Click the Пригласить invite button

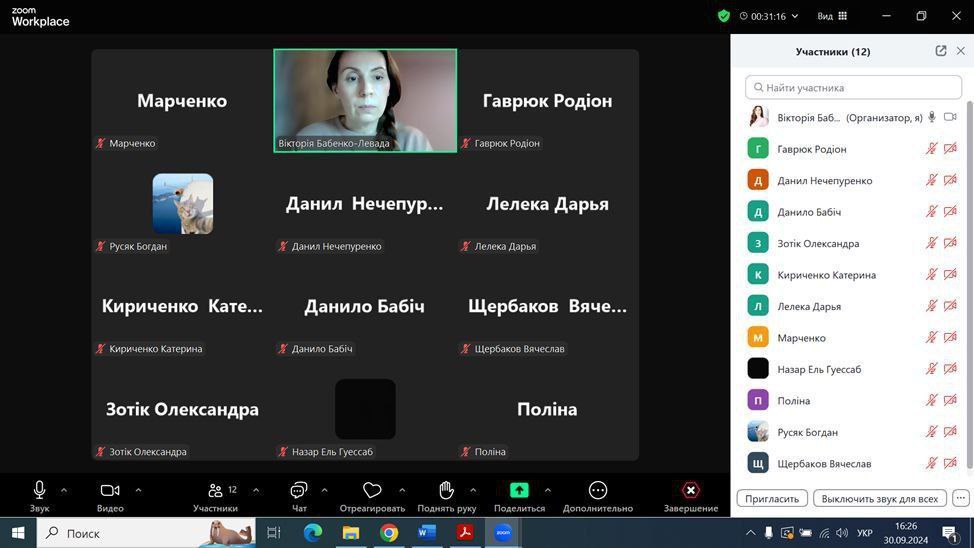(x=772, y=498)
